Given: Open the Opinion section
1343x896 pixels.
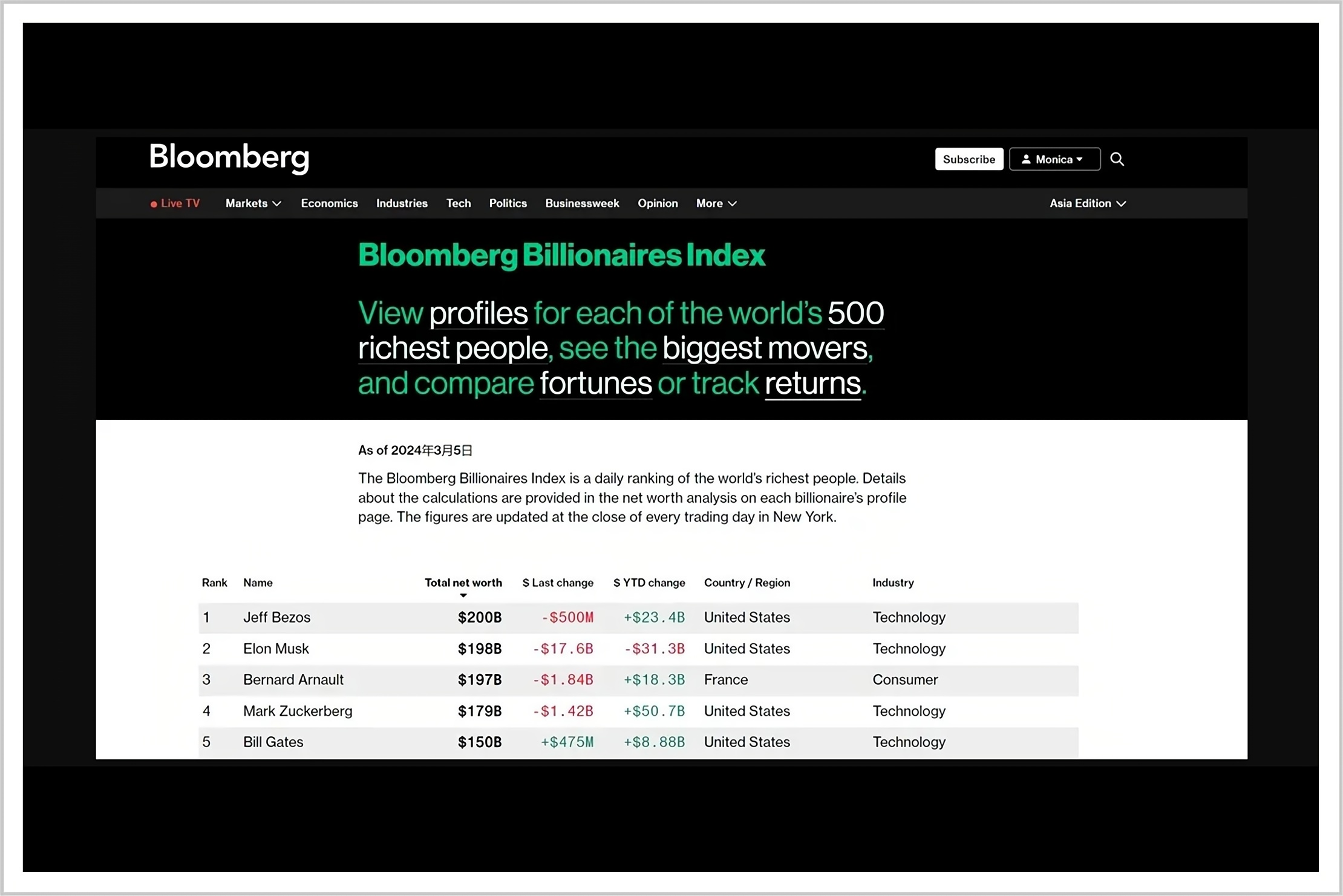Looking at the screenshot, I should coord(658,203).
